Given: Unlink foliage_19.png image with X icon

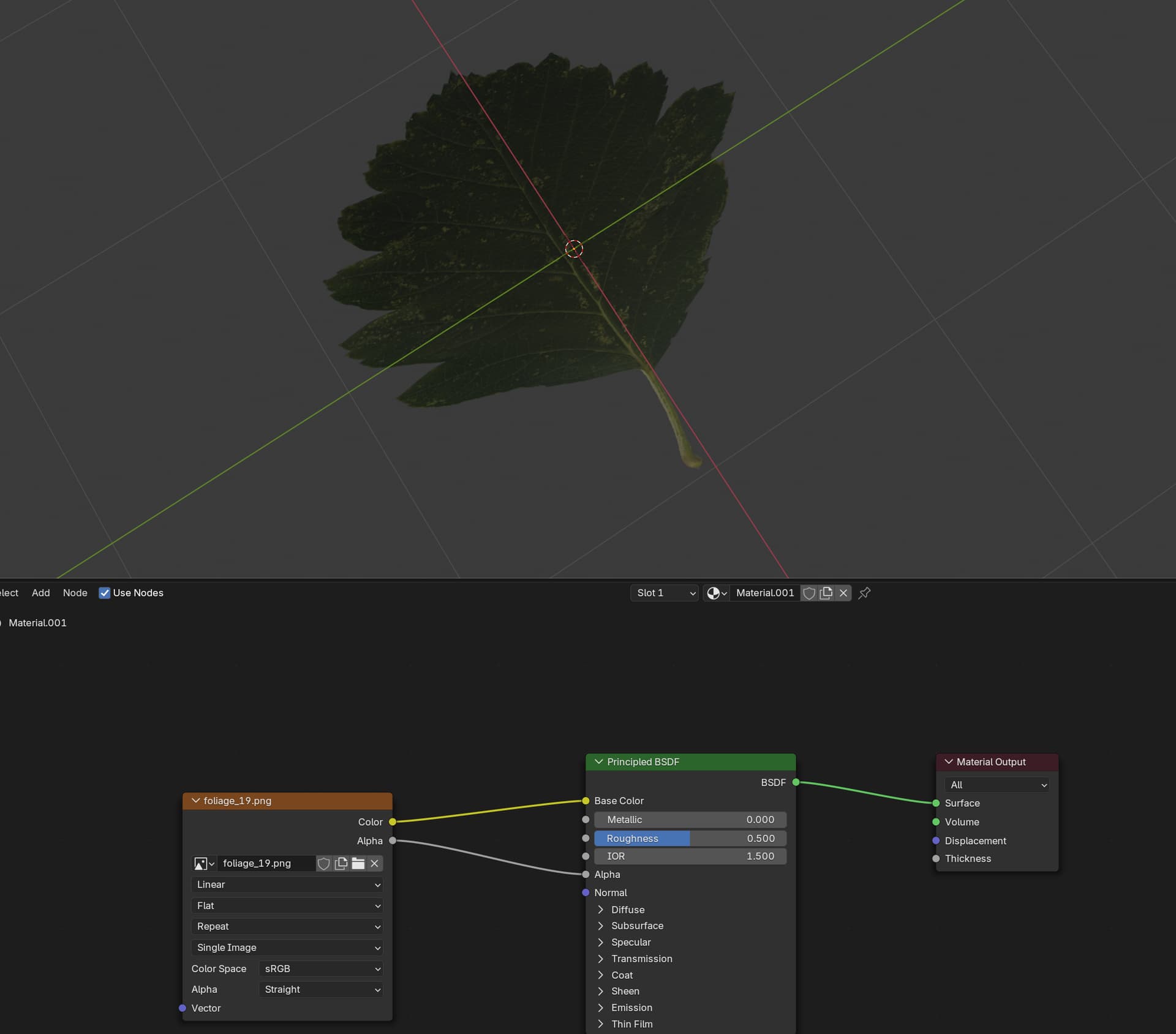Looking at the screenshot, I should (374, 863).
